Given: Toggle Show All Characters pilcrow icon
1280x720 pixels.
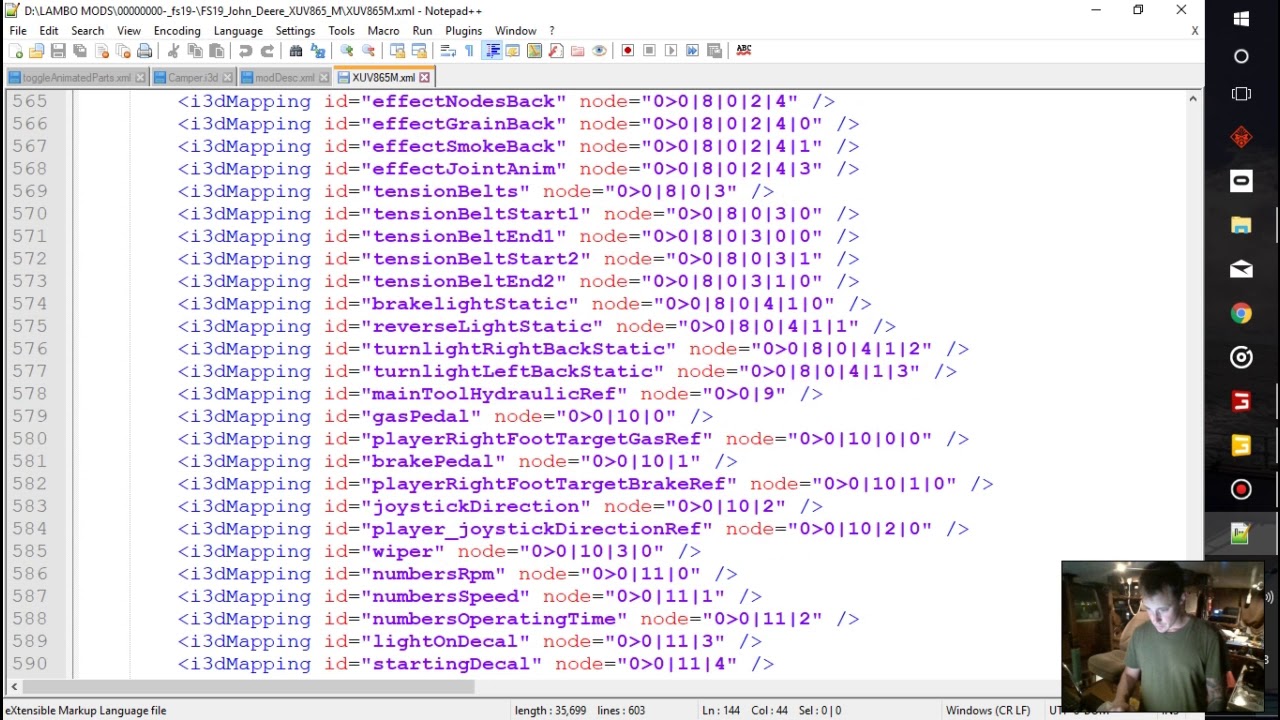Looking at the screenshot, I should point(469,50).
